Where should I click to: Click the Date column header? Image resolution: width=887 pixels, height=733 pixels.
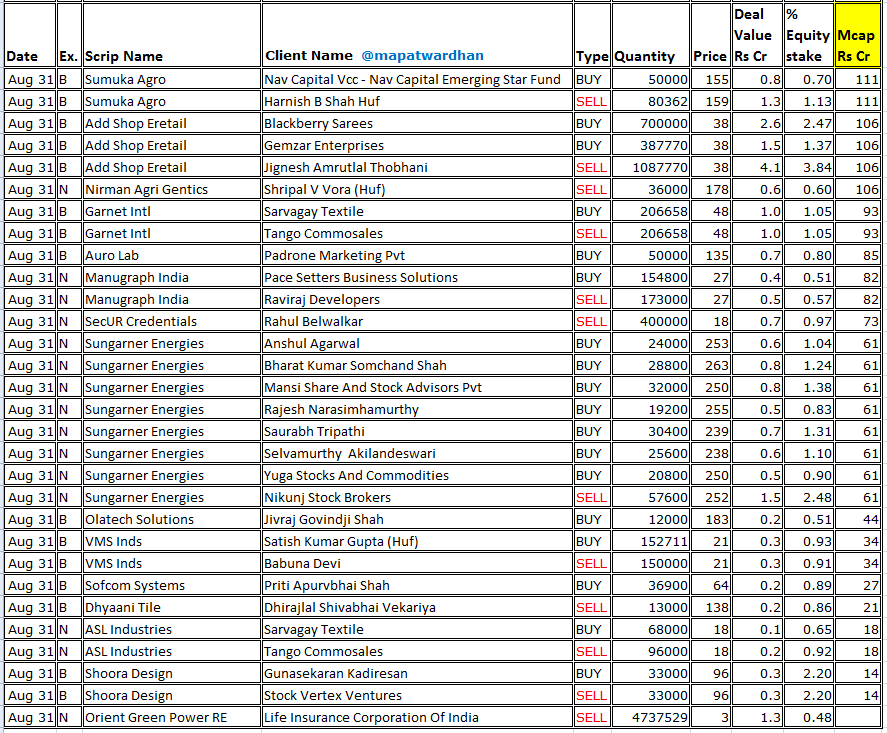[30, 35]
